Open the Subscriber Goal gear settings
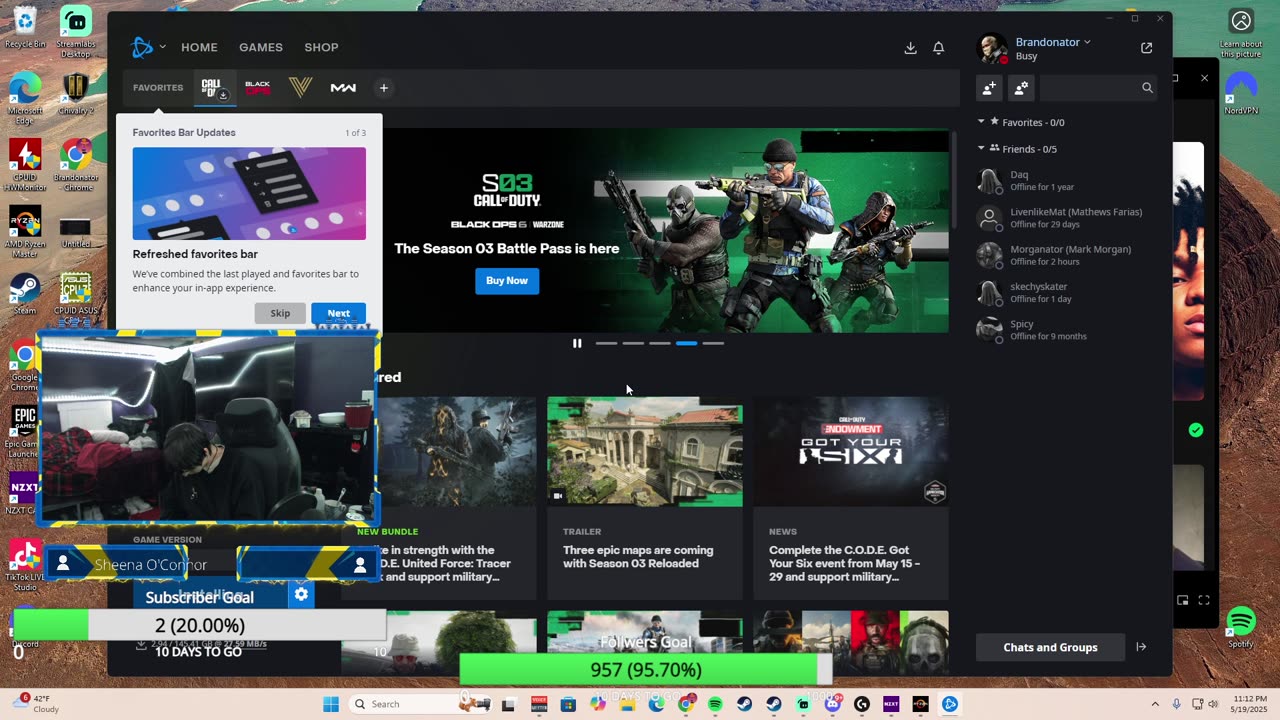This screenshot has width=1280, height=720. [300, 595]
